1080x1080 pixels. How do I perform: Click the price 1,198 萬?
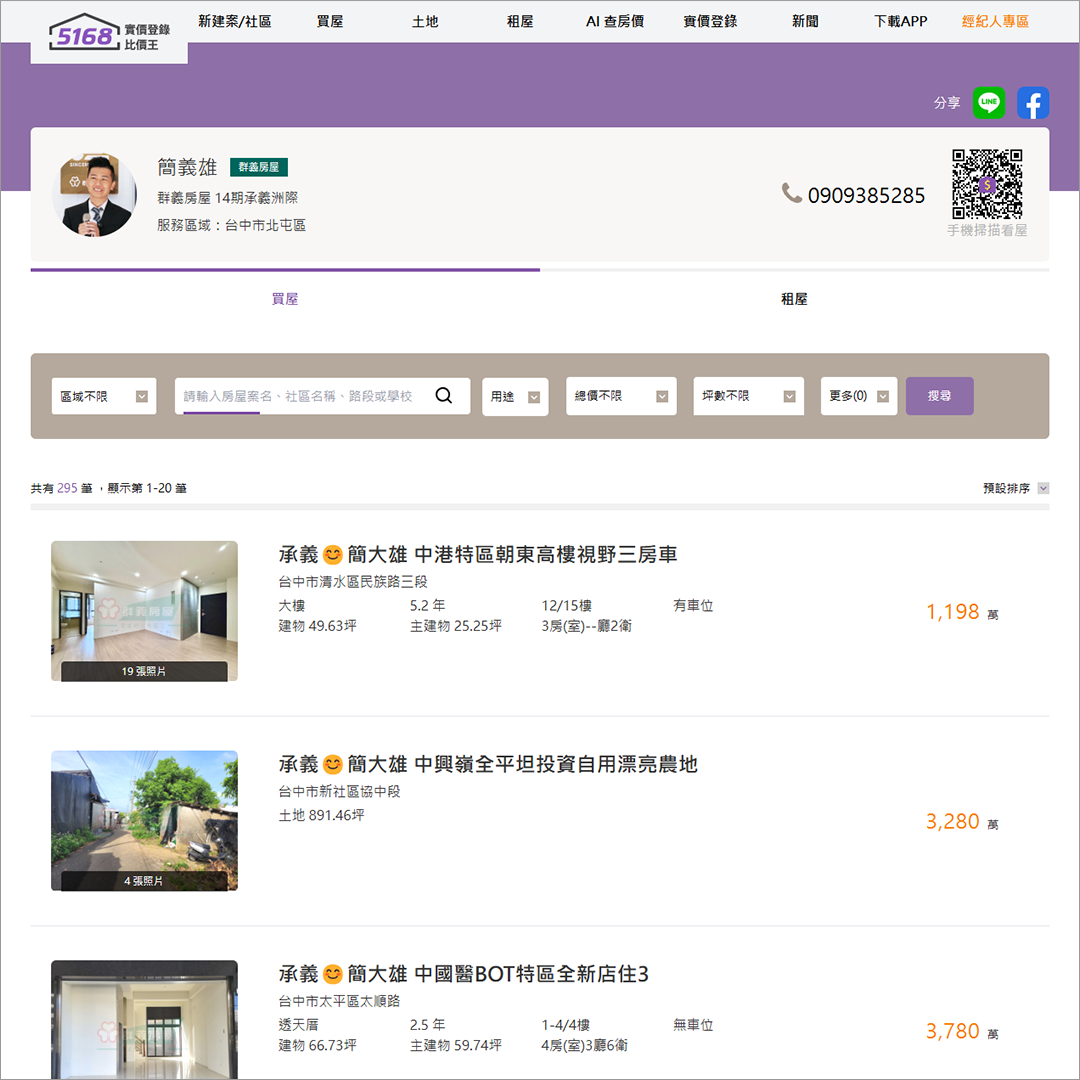pos(962,612)
